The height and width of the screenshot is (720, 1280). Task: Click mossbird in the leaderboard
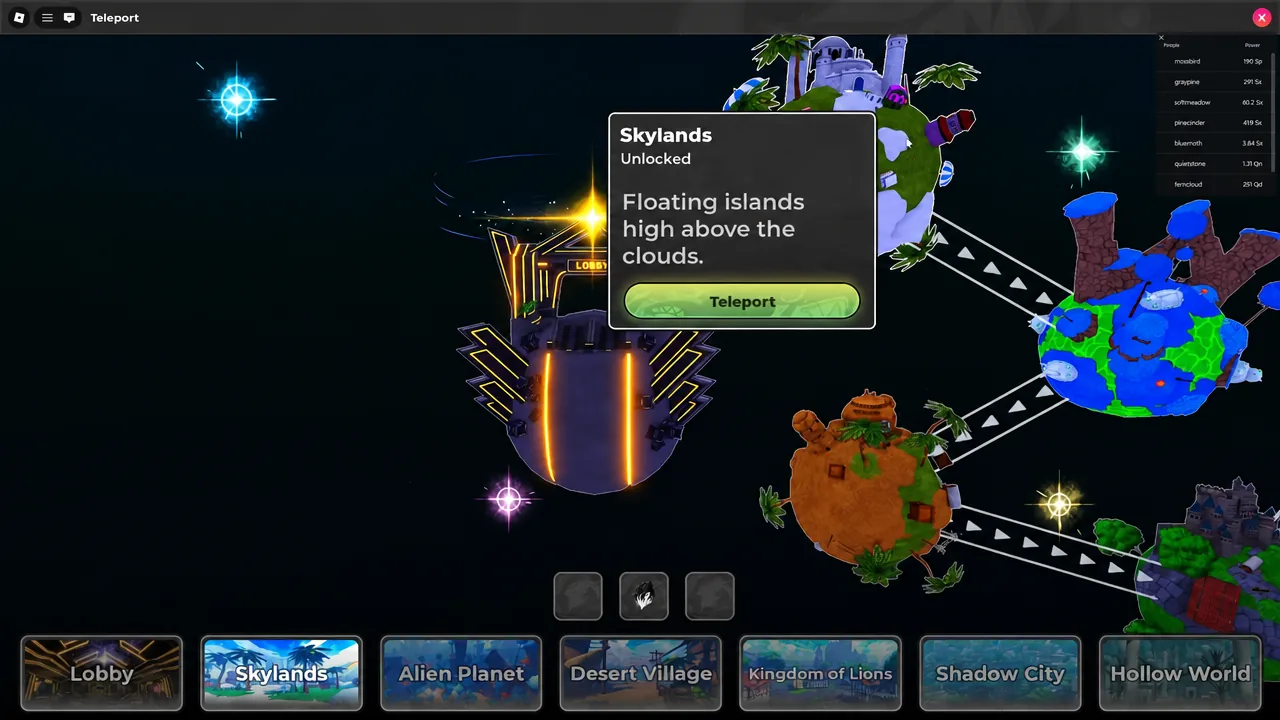tap(1187, 62)
